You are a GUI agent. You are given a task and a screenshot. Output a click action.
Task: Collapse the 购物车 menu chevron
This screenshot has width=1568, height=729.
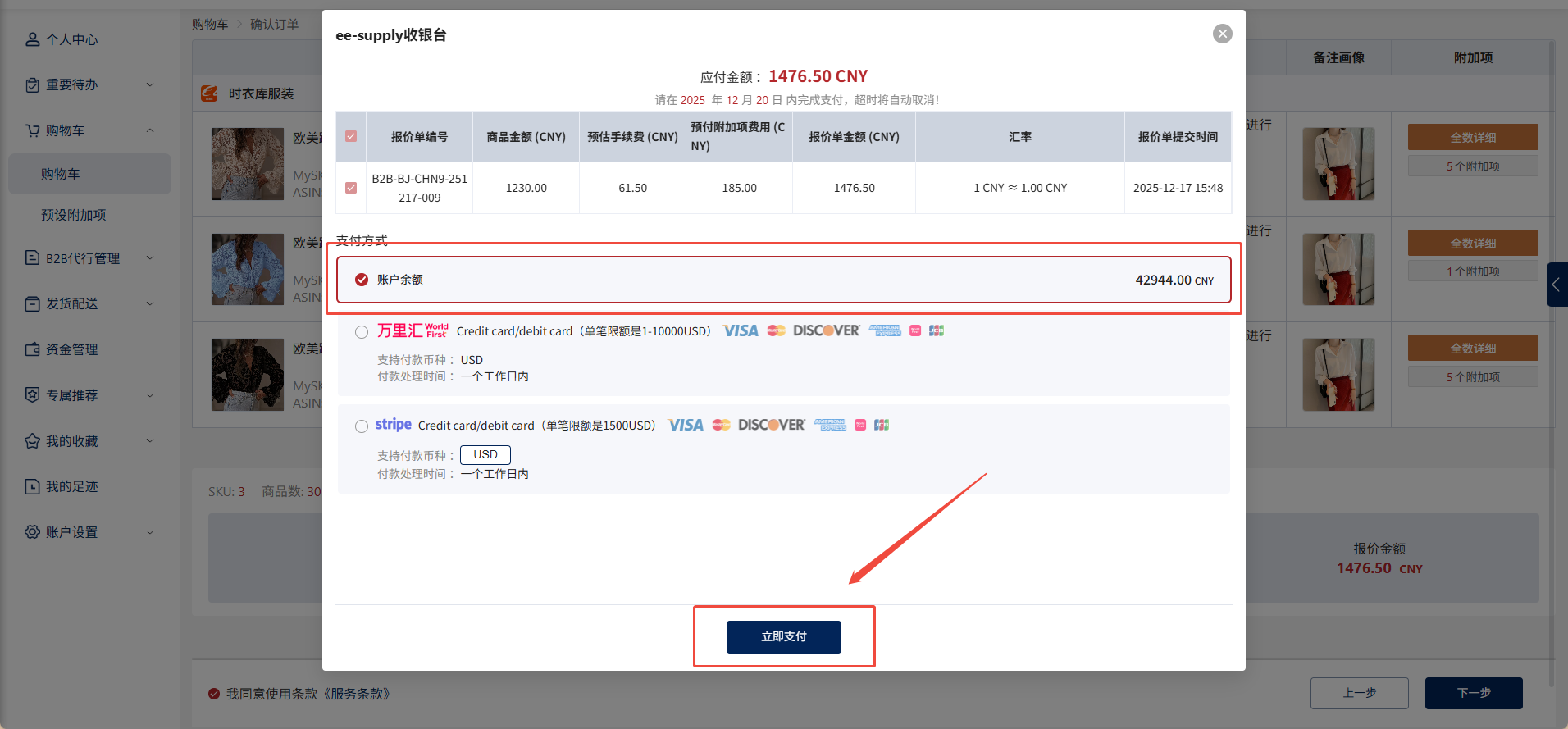[x=150, y=130]
